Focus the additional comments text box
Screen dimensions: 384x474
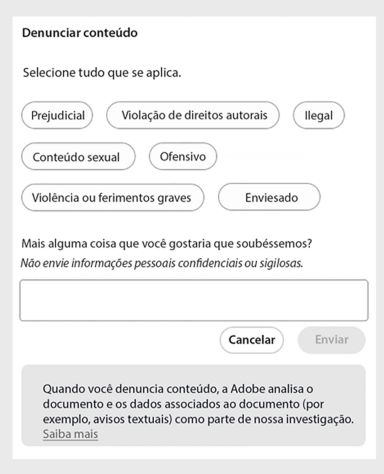click(x=194, y=300)
